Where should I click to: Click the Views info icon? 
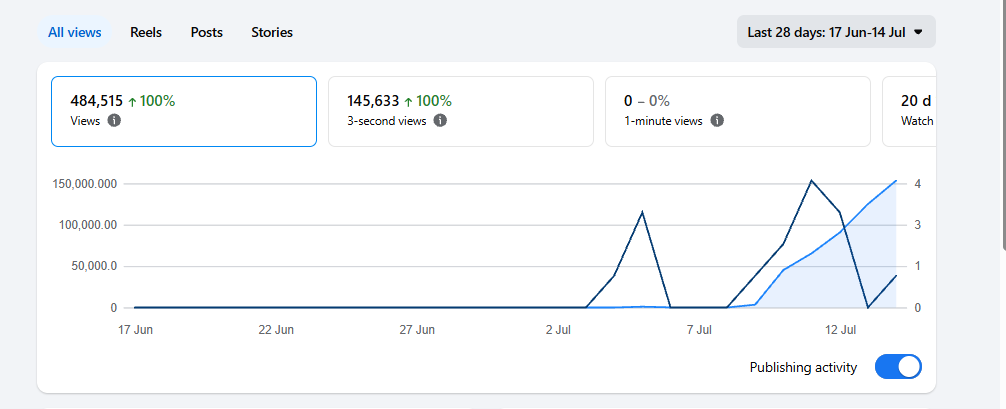tap(114, 121)
